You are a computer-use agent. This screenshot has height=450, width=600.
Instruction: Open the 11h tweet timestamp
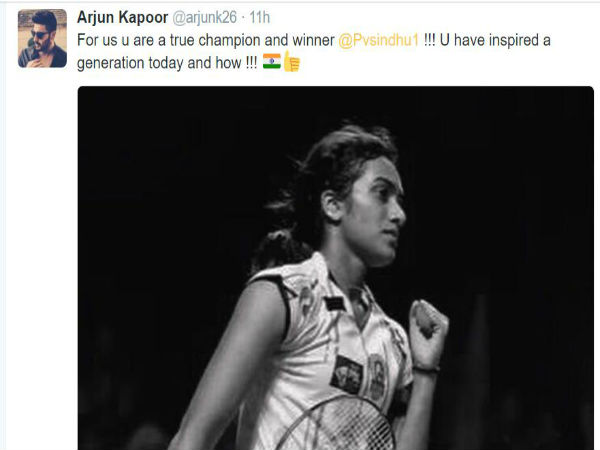[259, 18]
